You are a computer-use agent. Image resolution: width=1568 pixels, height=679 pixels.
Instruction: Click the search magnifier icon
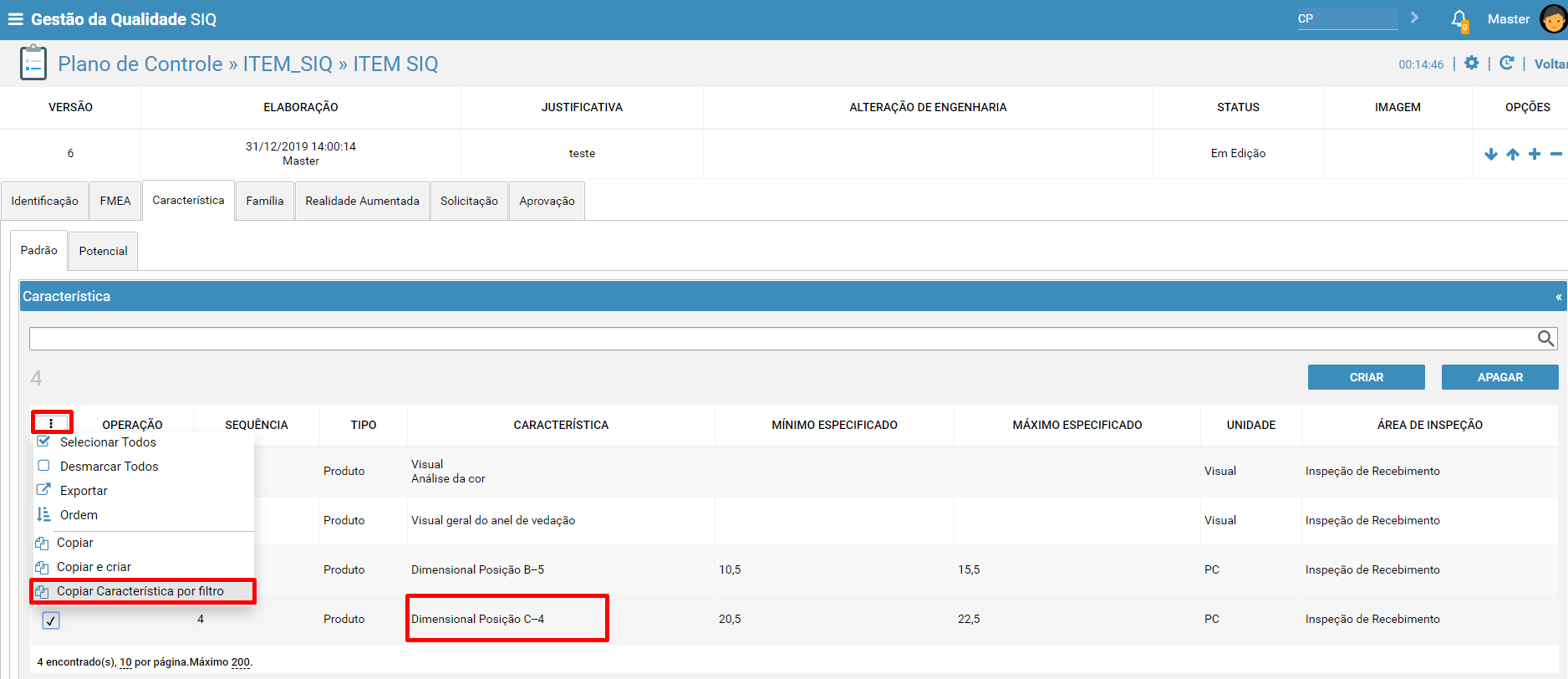[x=1546, y=338]
